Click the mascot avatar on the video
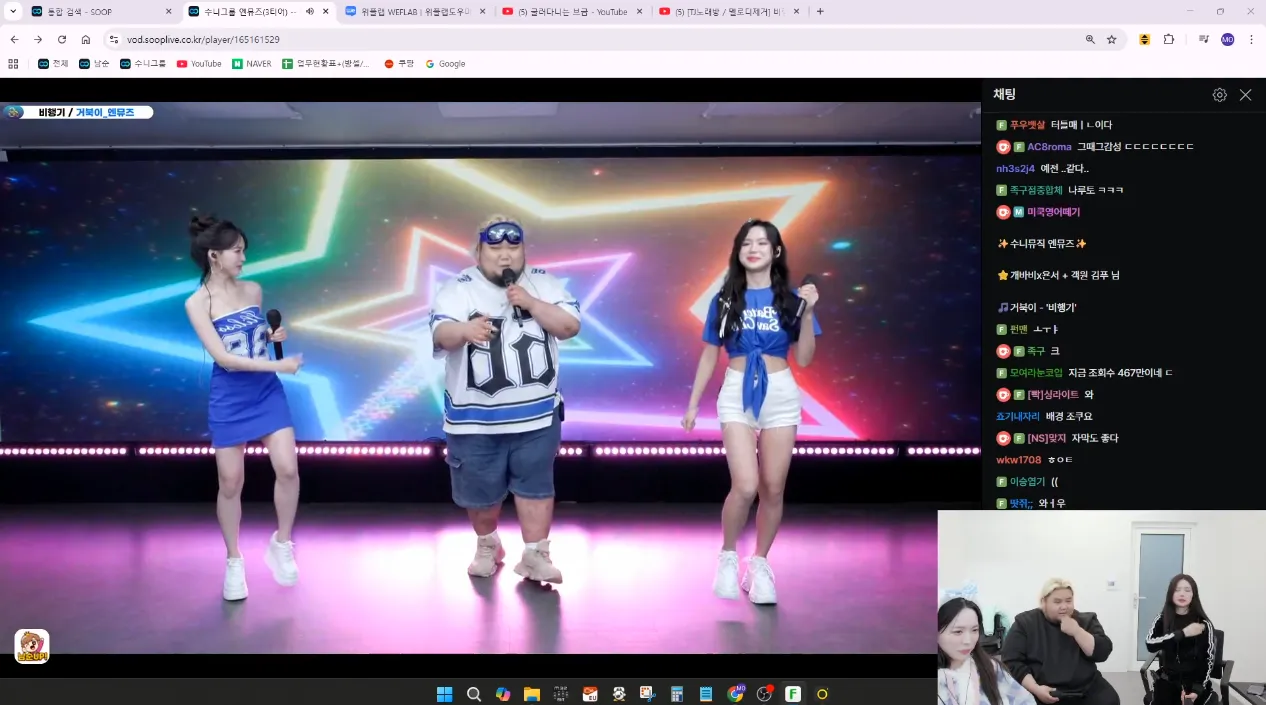 click(x=32, y=646)
